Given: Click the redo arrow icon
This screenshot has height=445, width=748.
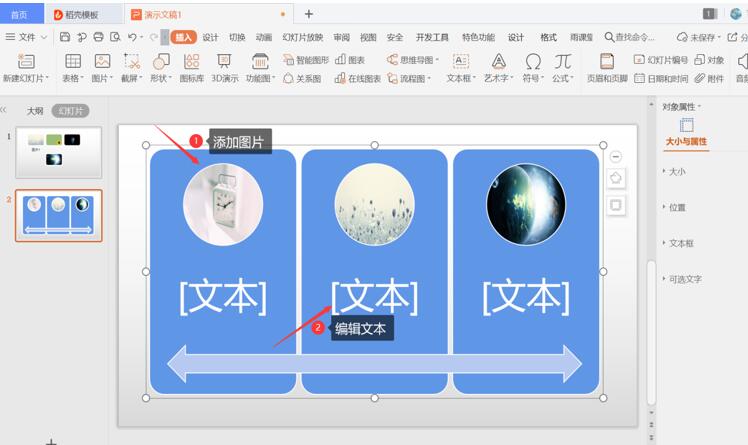Looking at the screenshot, I should point(153,37).
